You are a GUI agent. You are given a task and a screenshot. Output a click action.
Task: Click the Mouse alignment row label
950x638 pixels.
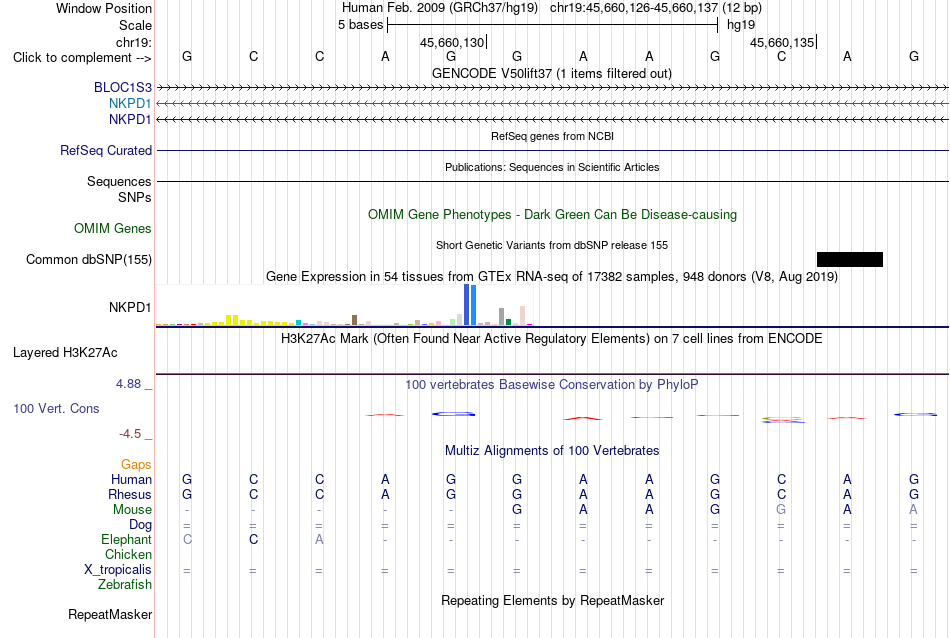click(x=132, y=510)
